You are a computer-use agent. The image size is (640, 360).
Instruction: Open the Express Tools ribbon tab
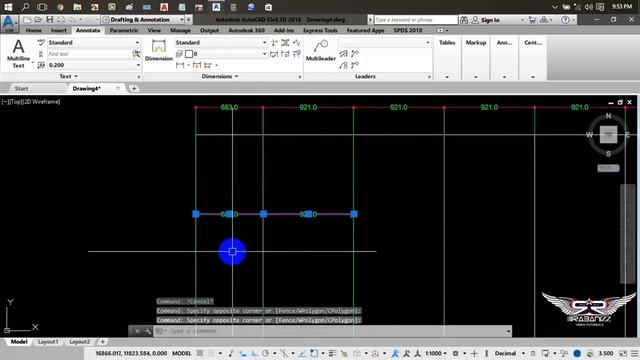(320, 30)
